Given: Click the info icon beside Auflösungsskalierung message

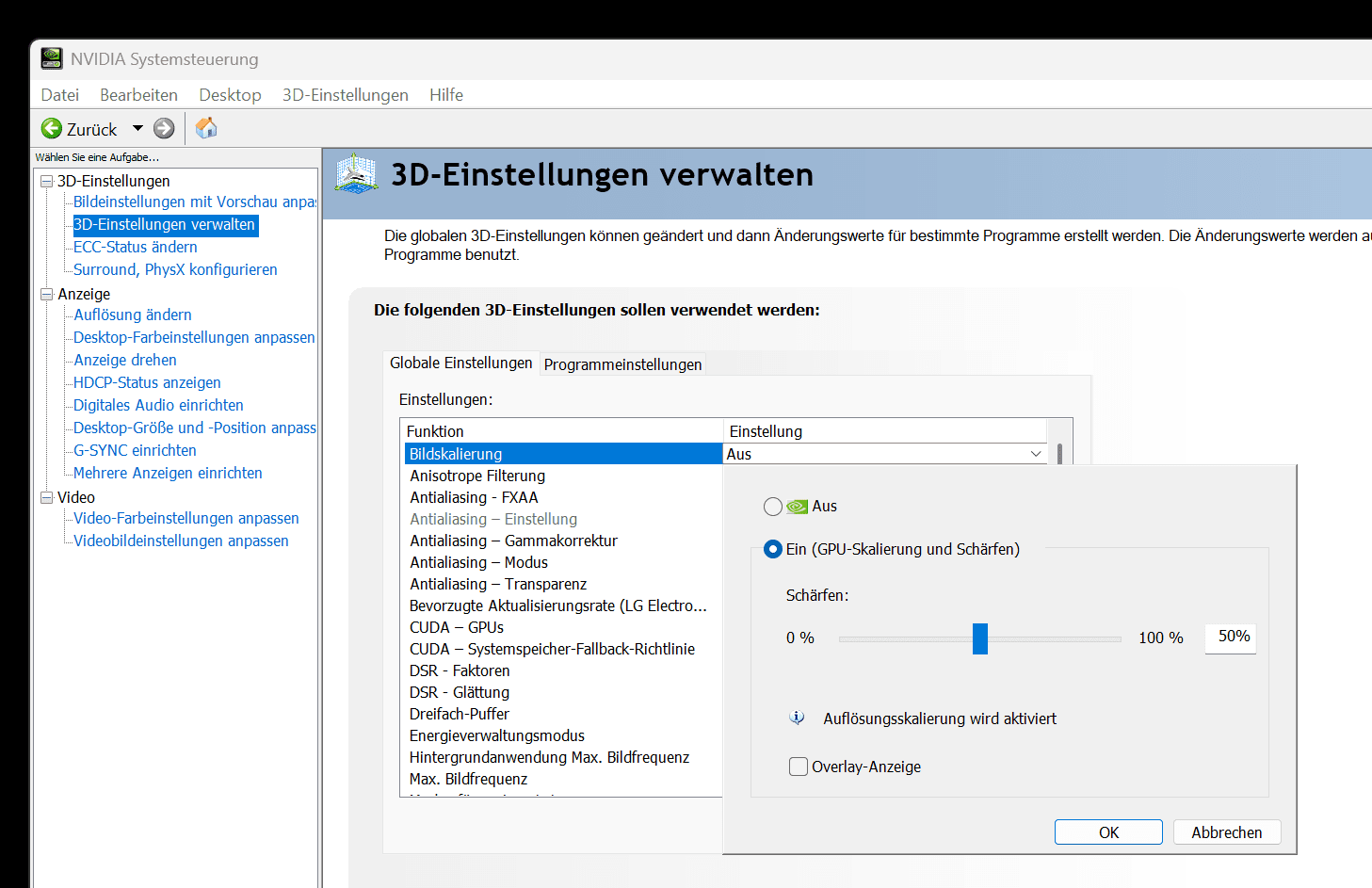Looking at the screenshot, I should (797, 718).
